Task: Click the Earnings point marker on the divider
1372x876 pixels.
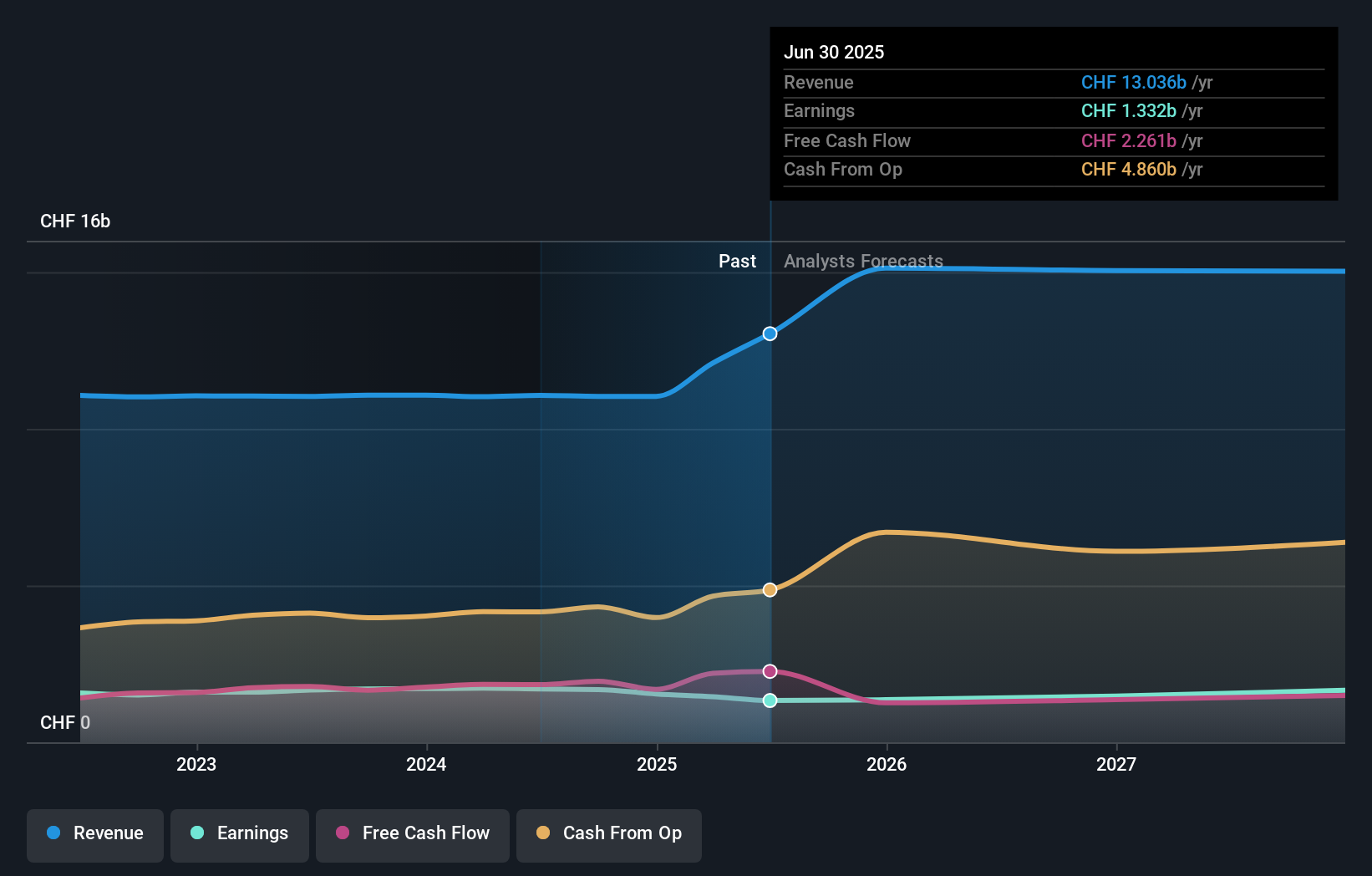Action: (x=770, y=700)
